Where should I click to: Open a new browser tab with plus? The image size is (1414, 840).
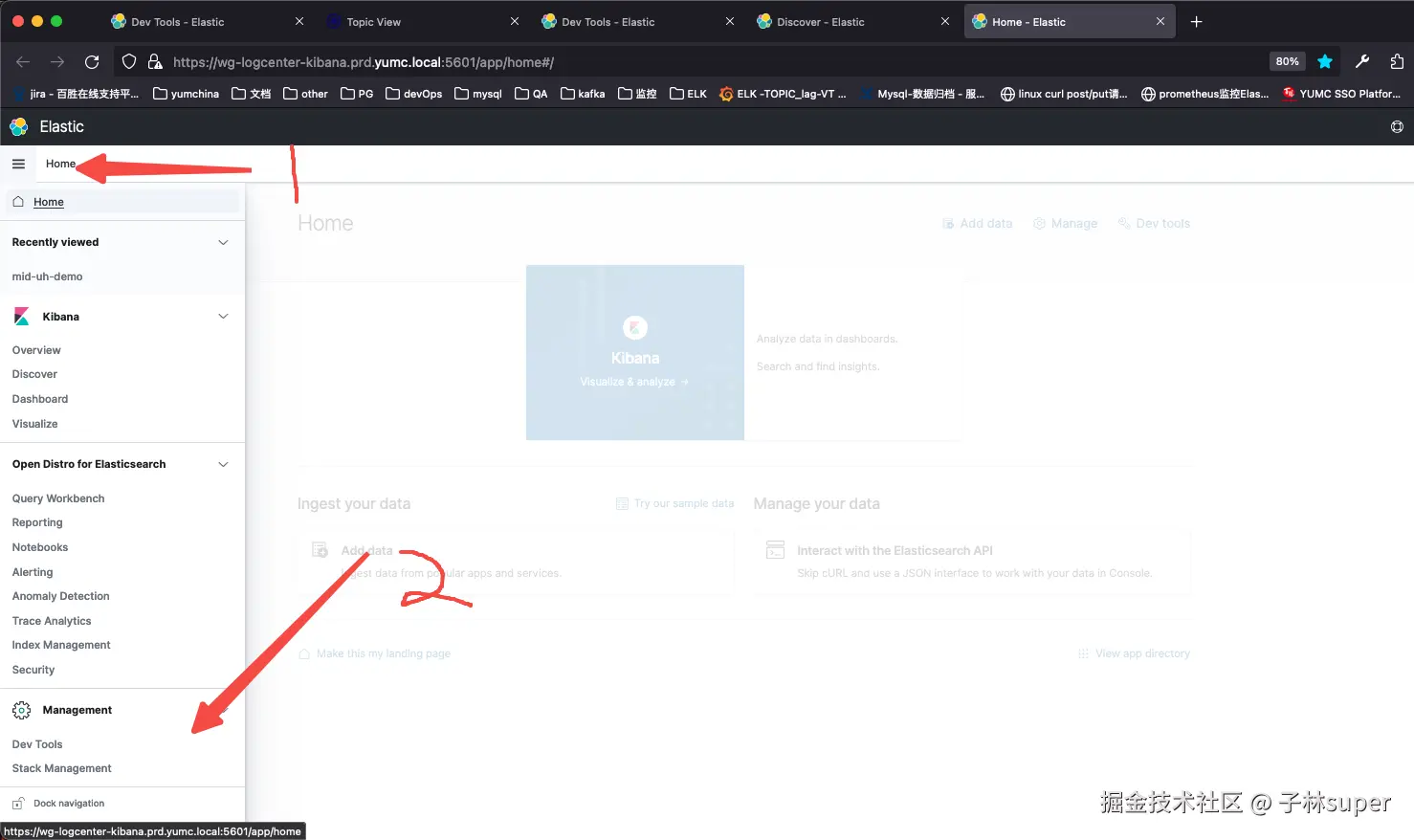tap(1196, 21)
